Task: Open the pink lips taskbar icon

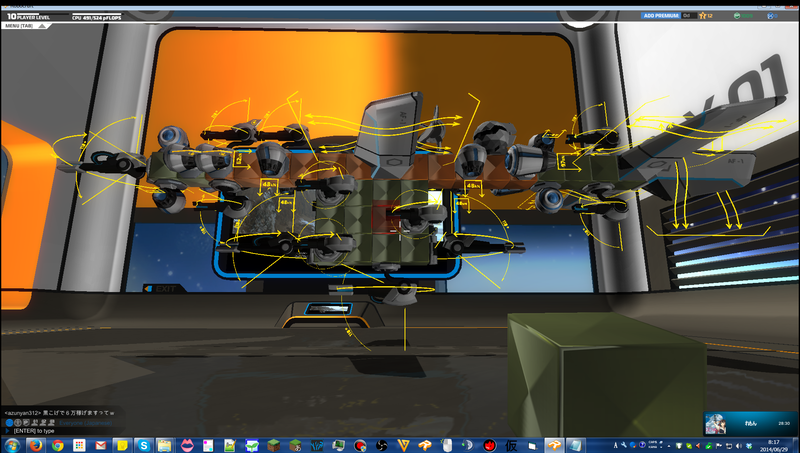Action: tap(187, 445)
